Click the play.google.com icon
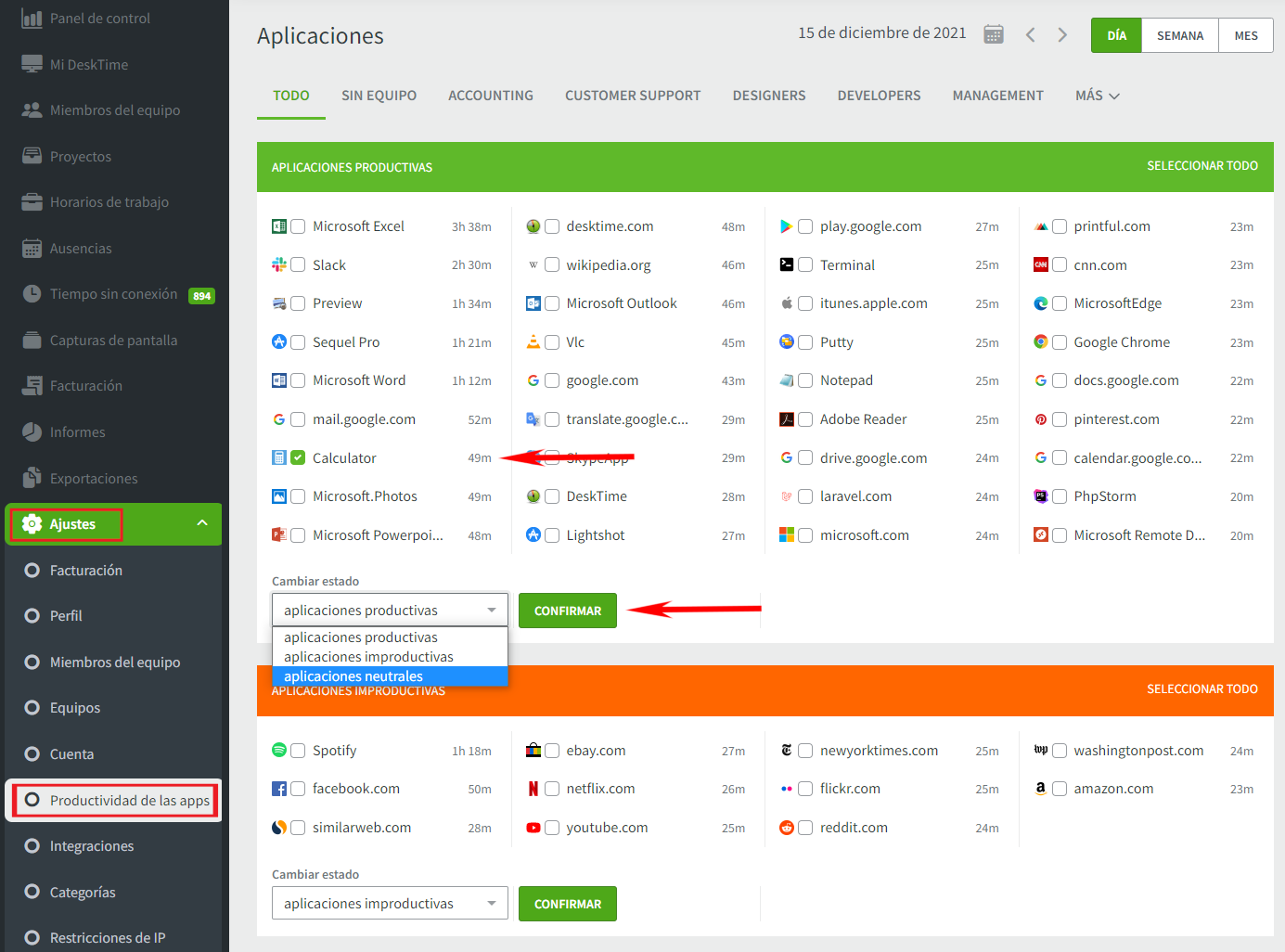Viewport: 1285px width, 952px height. 787,226
